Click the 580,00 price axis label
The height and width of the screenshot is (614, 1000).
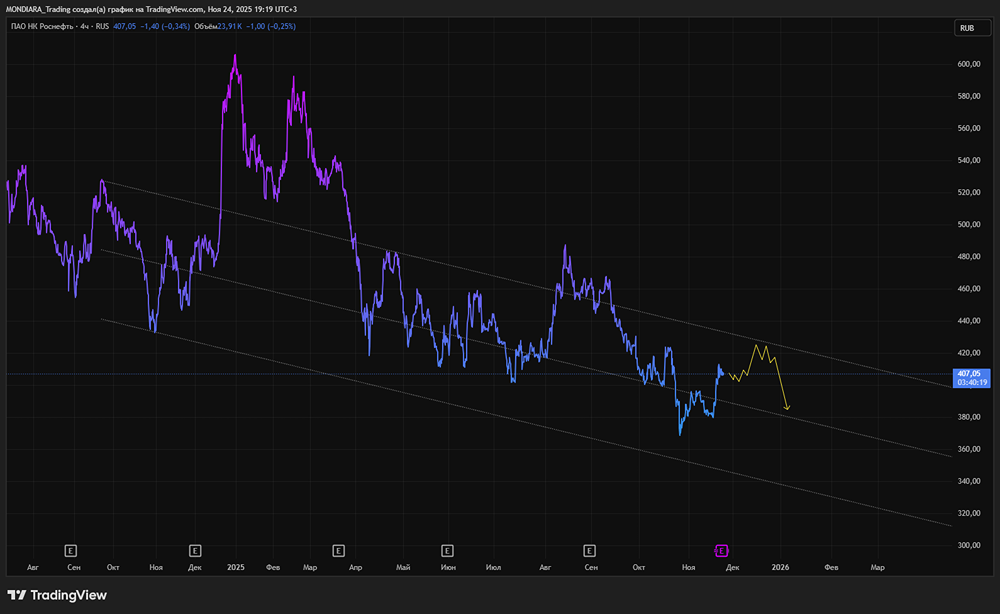[x=968, y=96]
